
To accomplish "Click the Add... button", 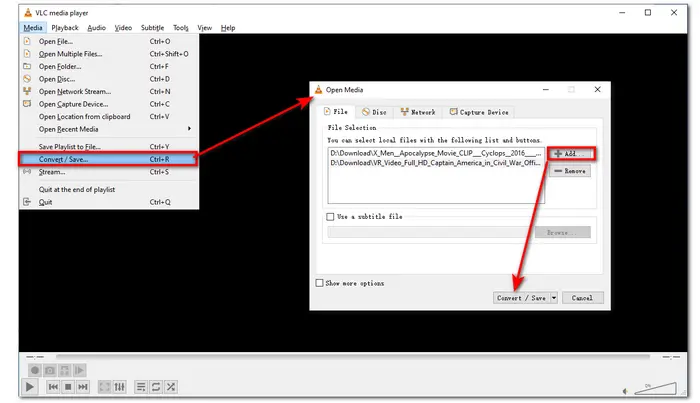I will click(x=571, y=154).
